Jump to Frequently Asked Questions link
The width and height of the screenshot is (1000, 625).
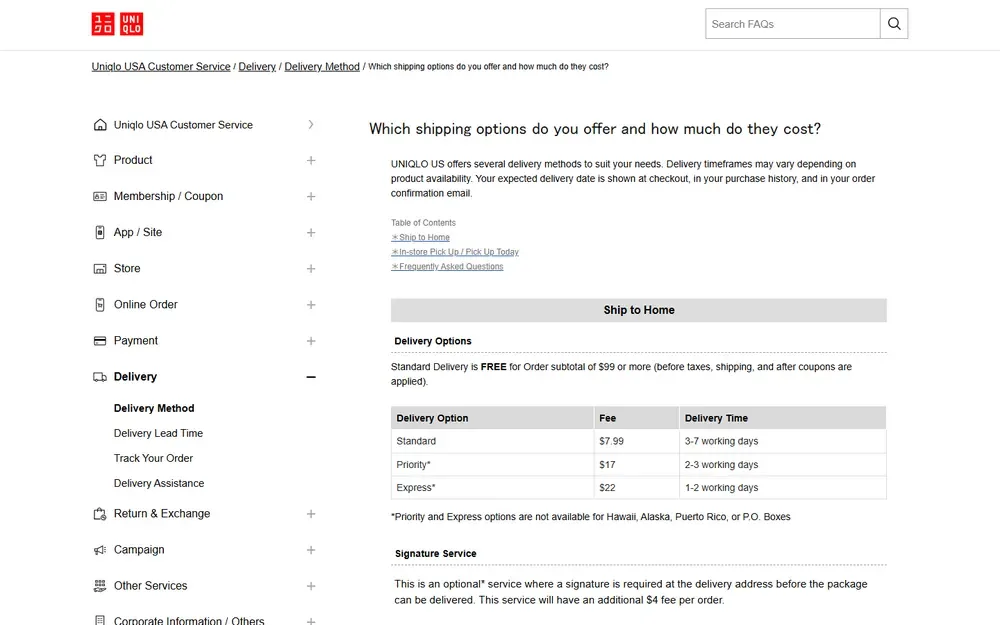click(447, 267)
